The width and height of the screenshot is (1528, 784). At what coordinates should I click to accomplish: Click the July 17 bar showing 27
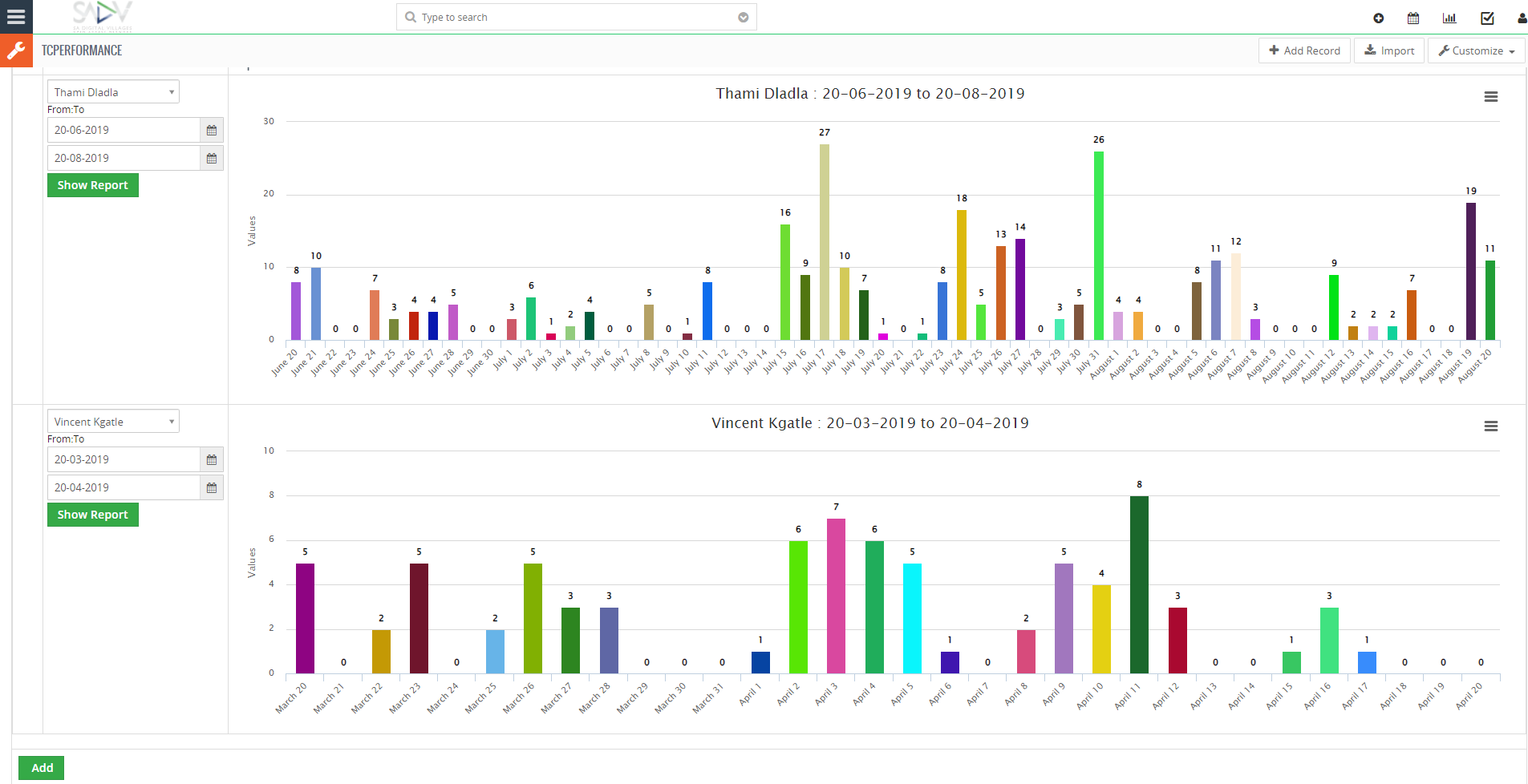tap(825, 240)
